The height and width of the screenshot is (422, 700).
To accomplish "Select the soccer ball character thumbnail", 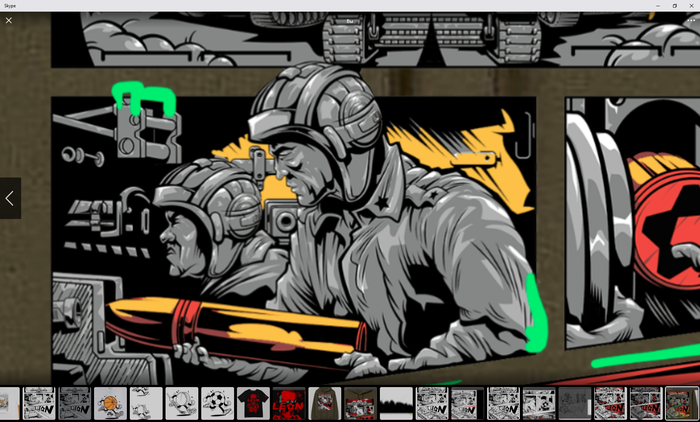I will point(217,403).
